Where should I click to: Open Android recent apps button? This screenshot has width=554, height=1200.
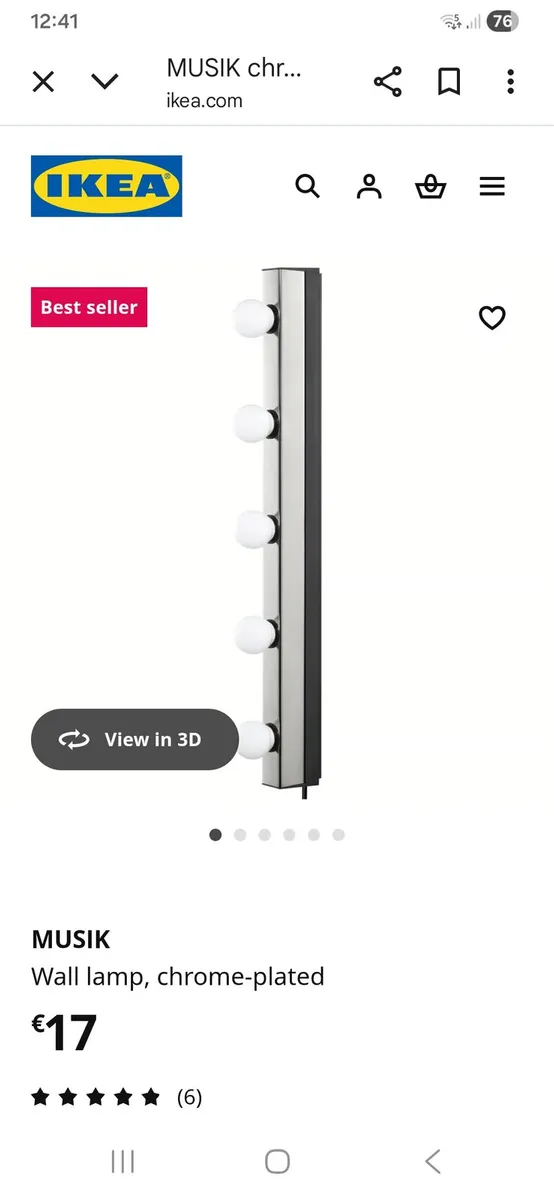point(123,1161)
